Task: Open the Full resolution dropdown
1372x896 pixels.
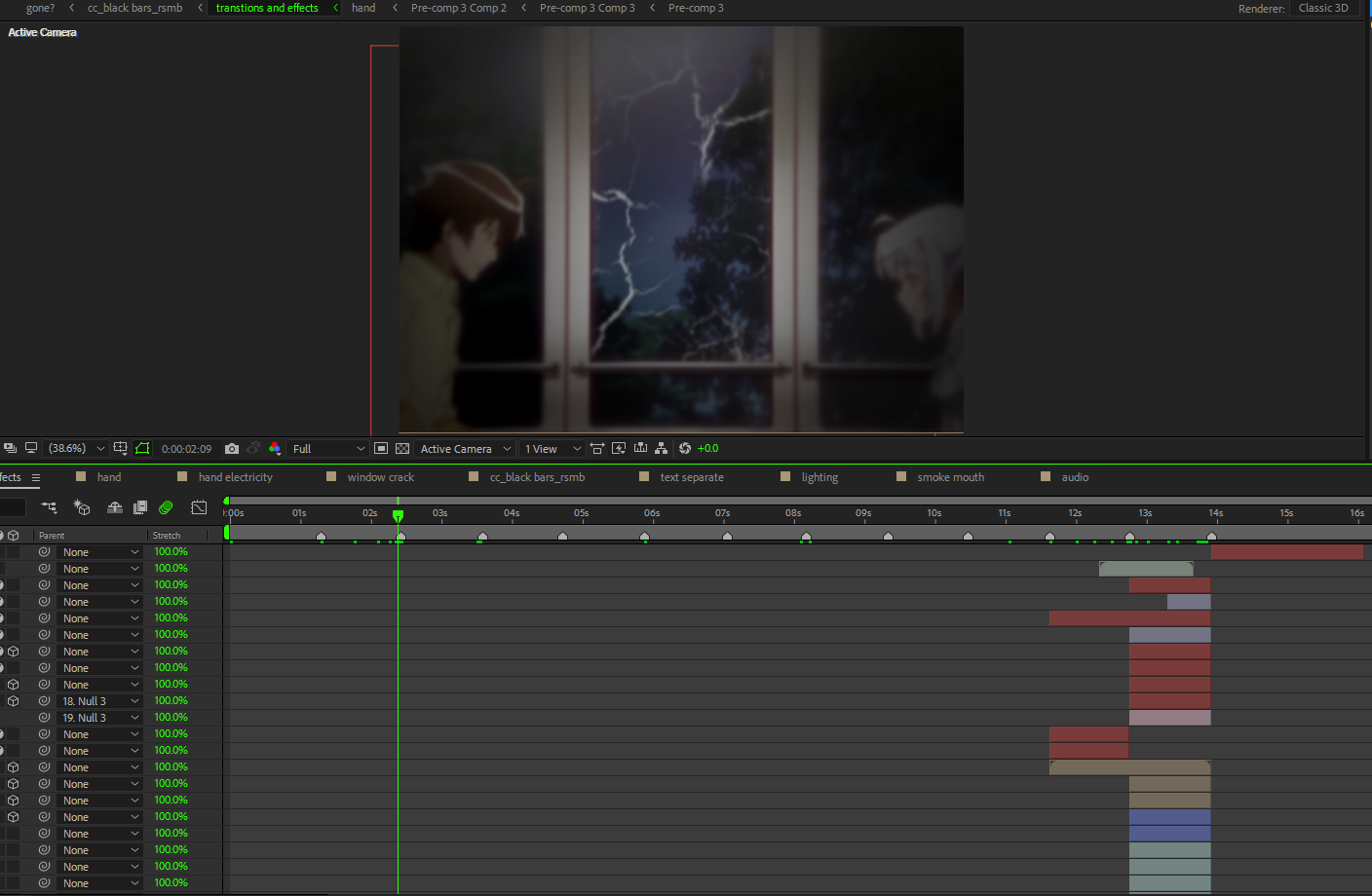Action: coord(328,449)
